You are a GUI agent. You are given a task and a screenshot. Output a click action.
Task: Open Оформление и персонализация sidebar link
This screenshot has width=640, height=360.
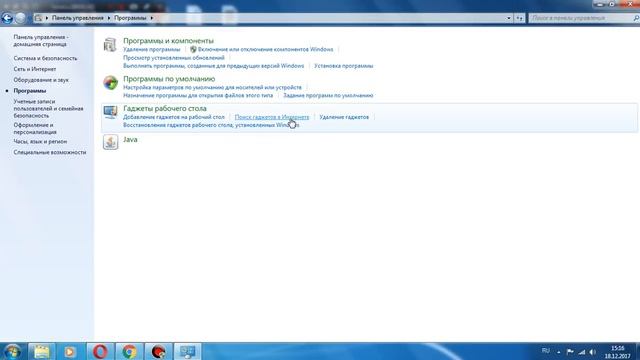pos(35,129)
